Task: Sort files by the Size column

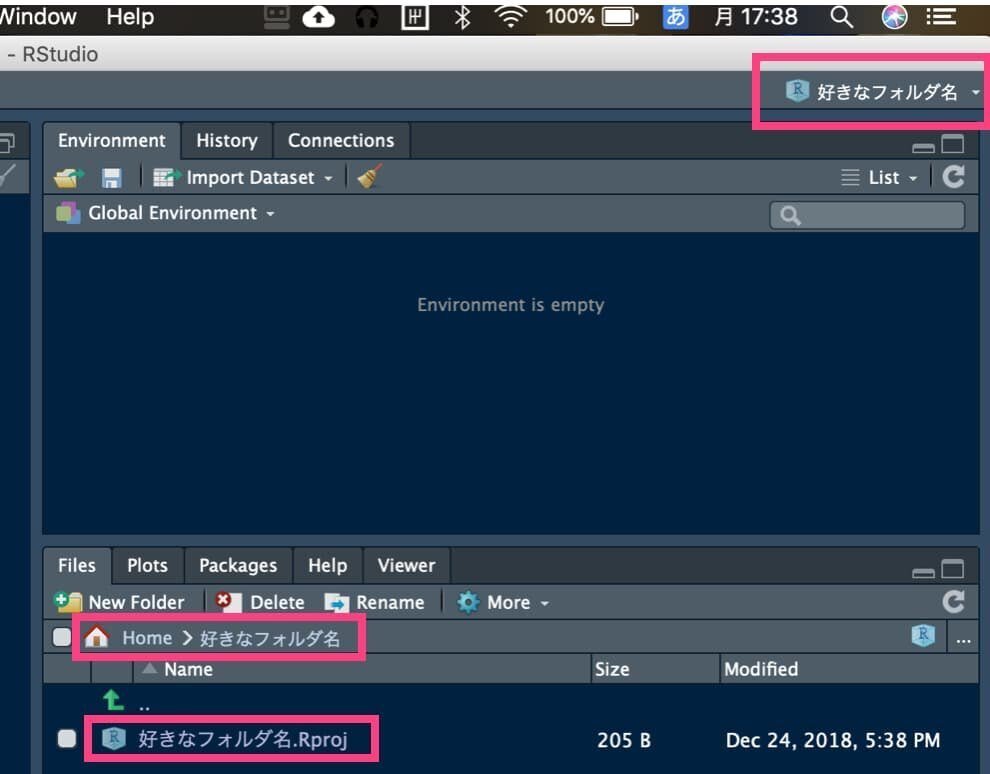Action: (x=655, y=669)
